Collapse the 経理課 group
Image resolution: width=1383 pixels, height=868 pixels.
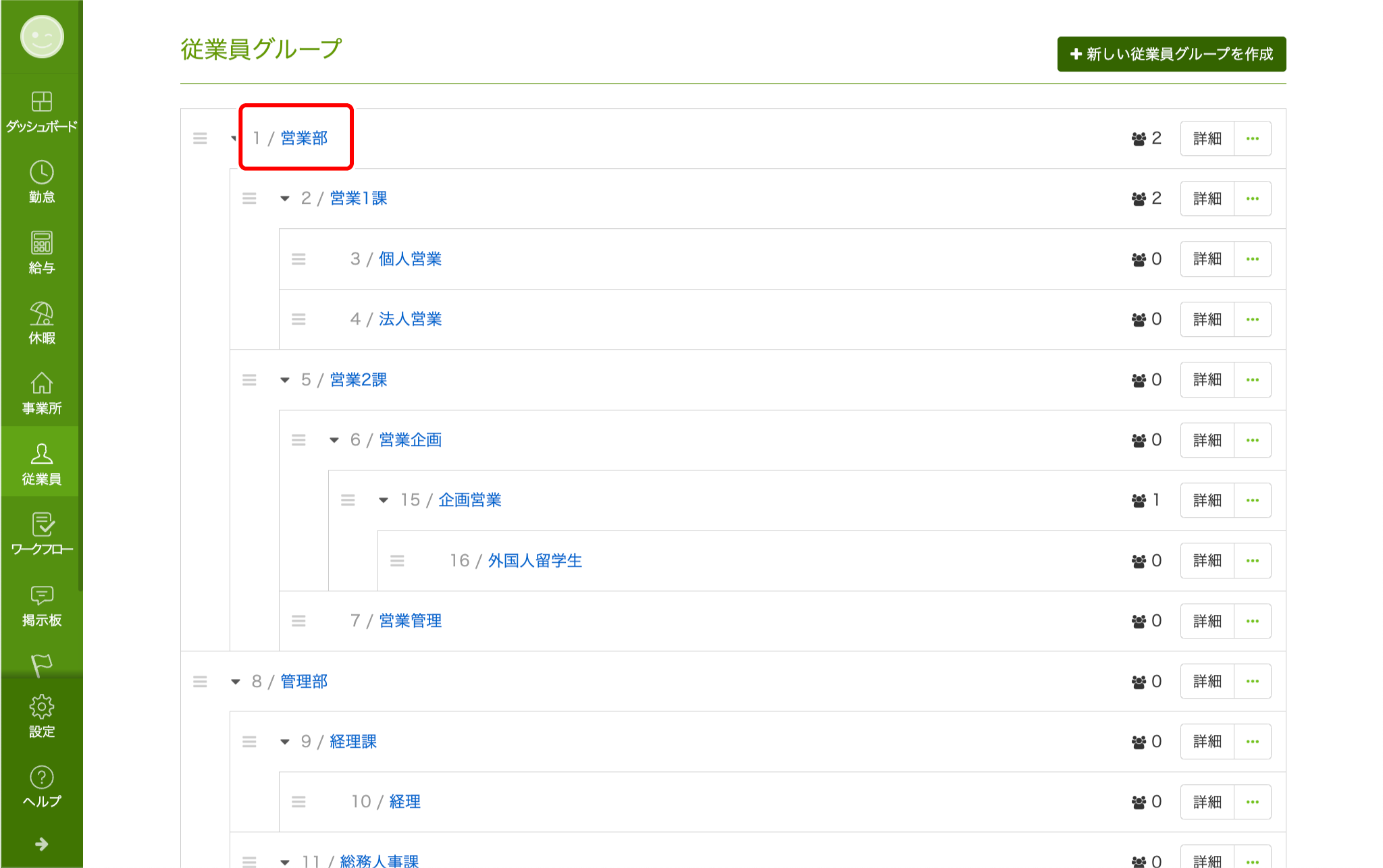[285, 742]
